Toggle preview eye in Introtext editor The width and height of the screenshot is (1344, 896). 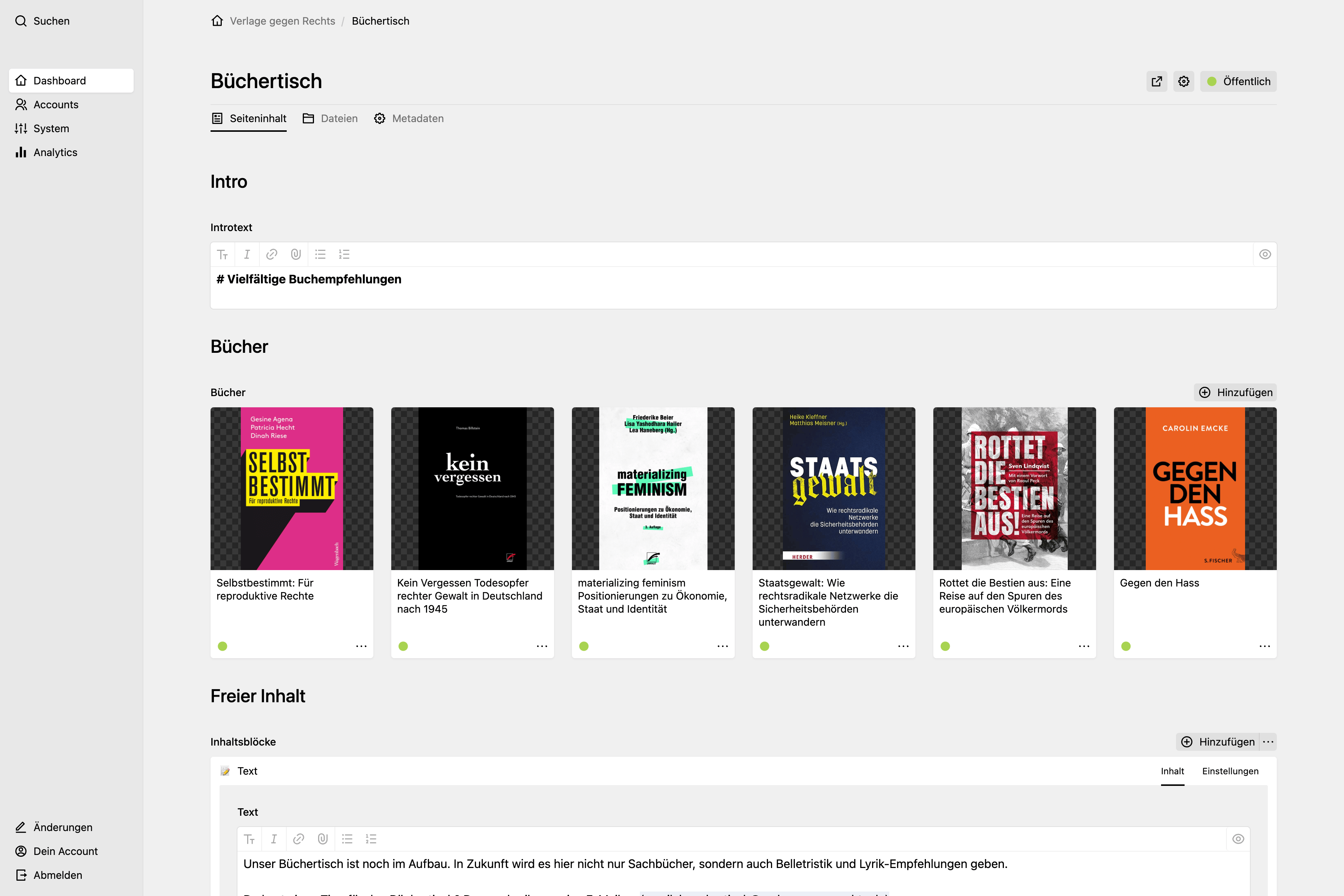tap(1264, 254)
